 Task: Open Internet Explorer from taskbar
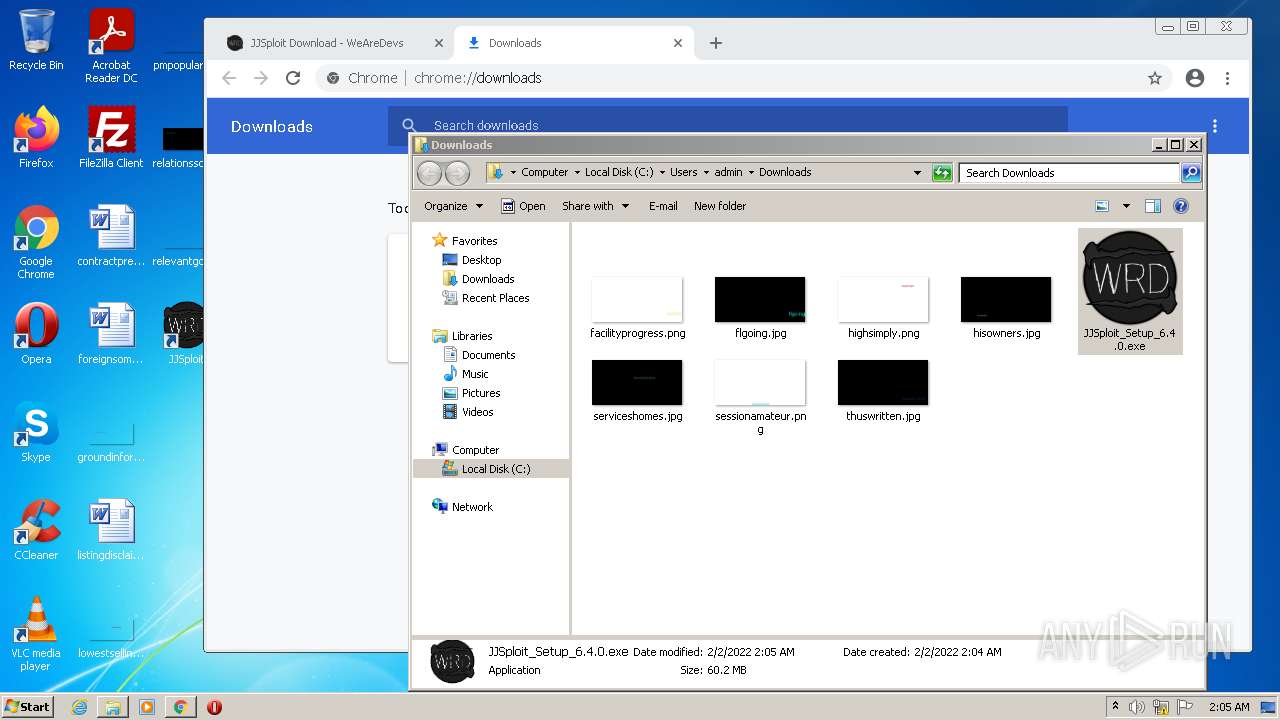tap(79, 707)
